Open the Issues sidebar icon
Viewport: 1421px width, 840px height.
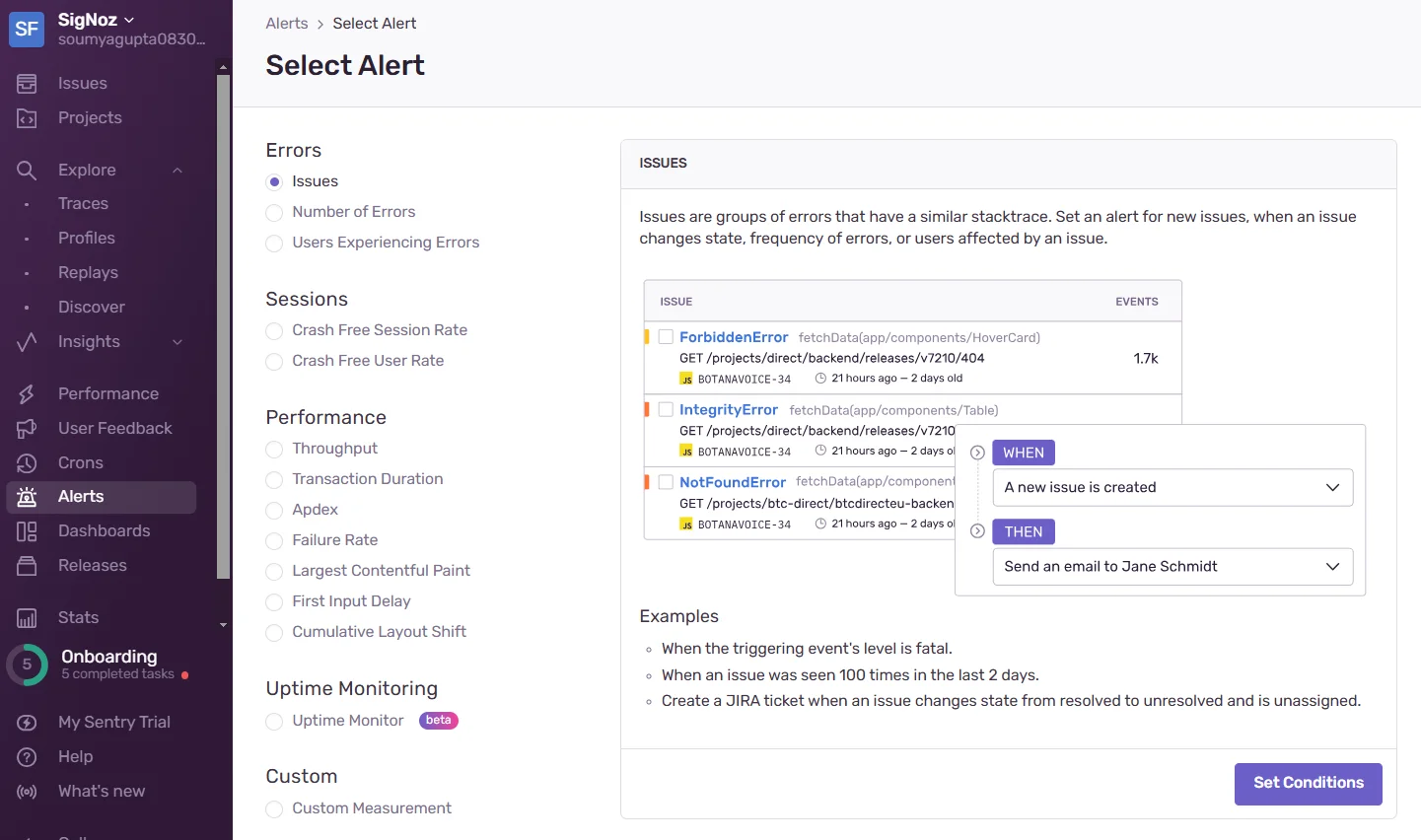coord(27,84)
